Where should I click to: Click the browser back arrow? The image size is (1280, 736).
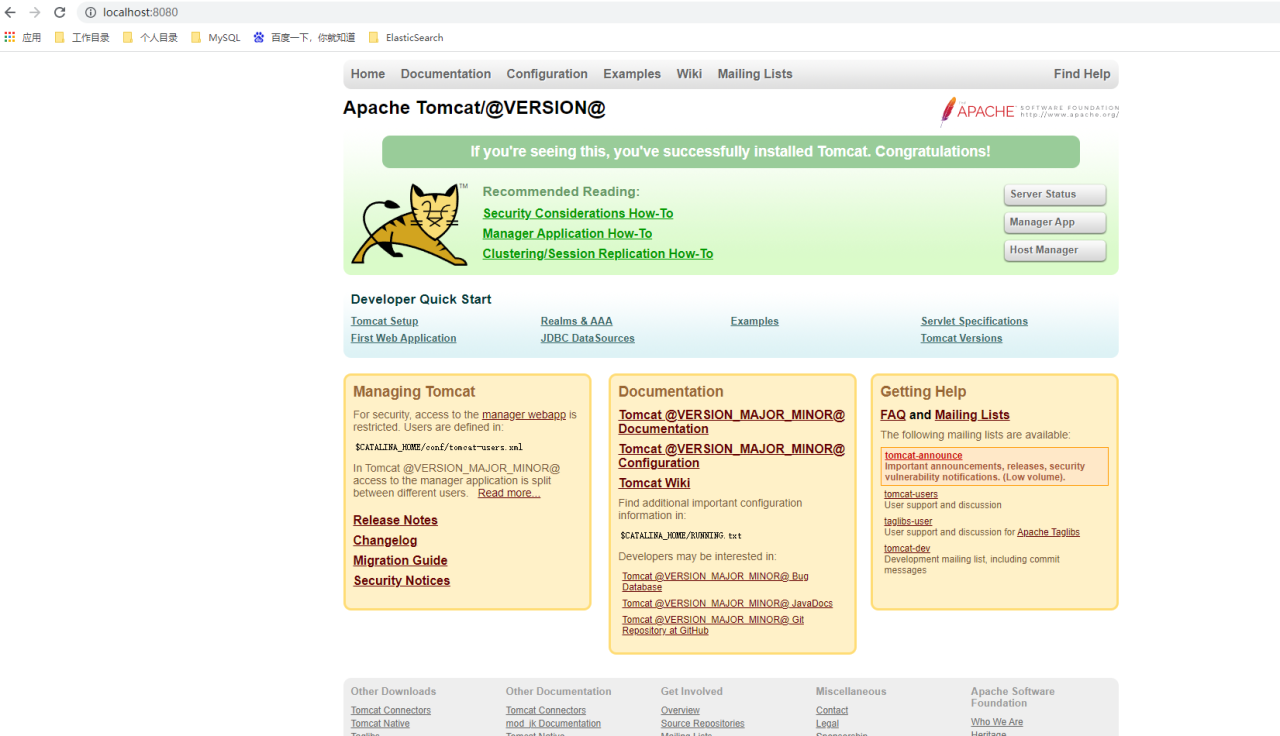tap(10, 13)
